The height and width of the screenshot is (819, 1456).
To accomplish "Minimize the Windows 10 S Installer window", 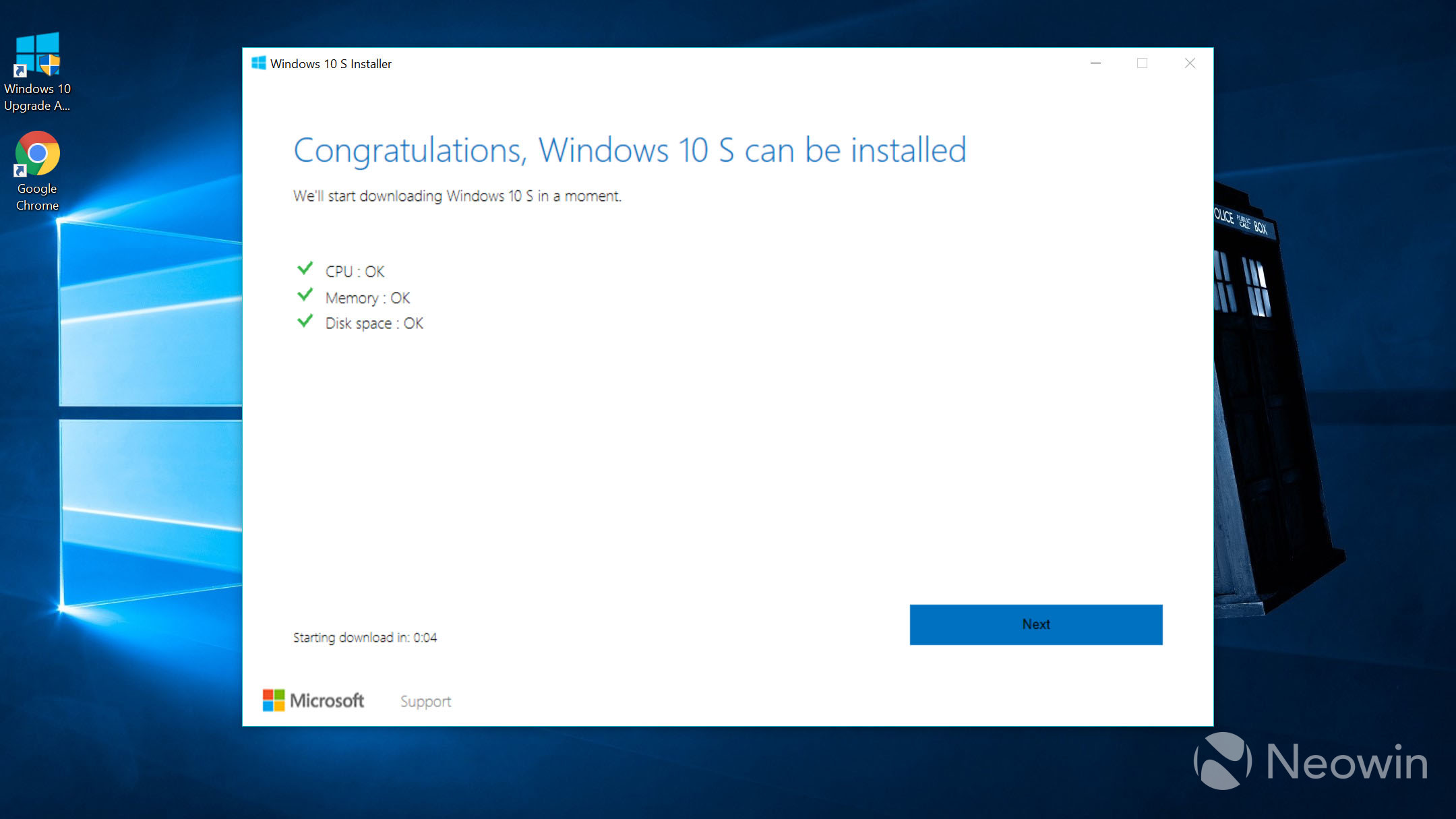I will tap(1095, 63).
